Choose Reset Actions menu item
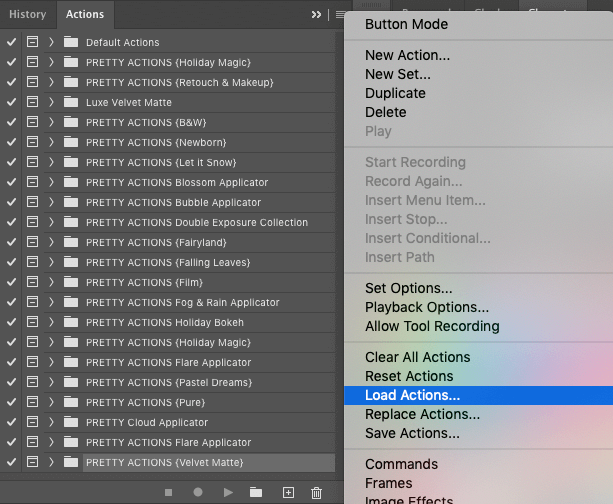The height and width of the screenshot is (504, 613). click(x=479, y=376)
